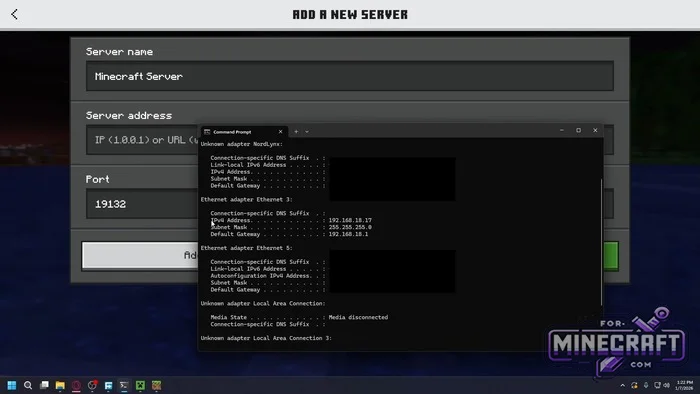This screenshot has width=700, height=394.
Task: Open Task View on the taskbar
Action: point(44,385)
